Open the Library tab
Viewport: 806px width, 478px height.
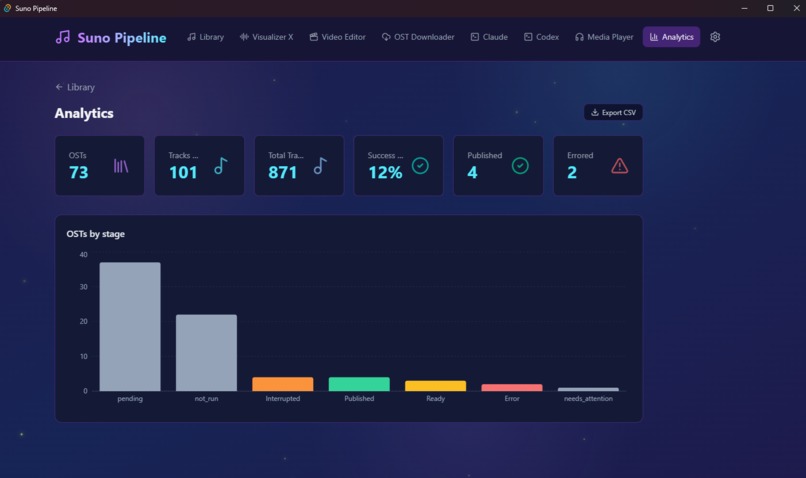pos(206,37)
